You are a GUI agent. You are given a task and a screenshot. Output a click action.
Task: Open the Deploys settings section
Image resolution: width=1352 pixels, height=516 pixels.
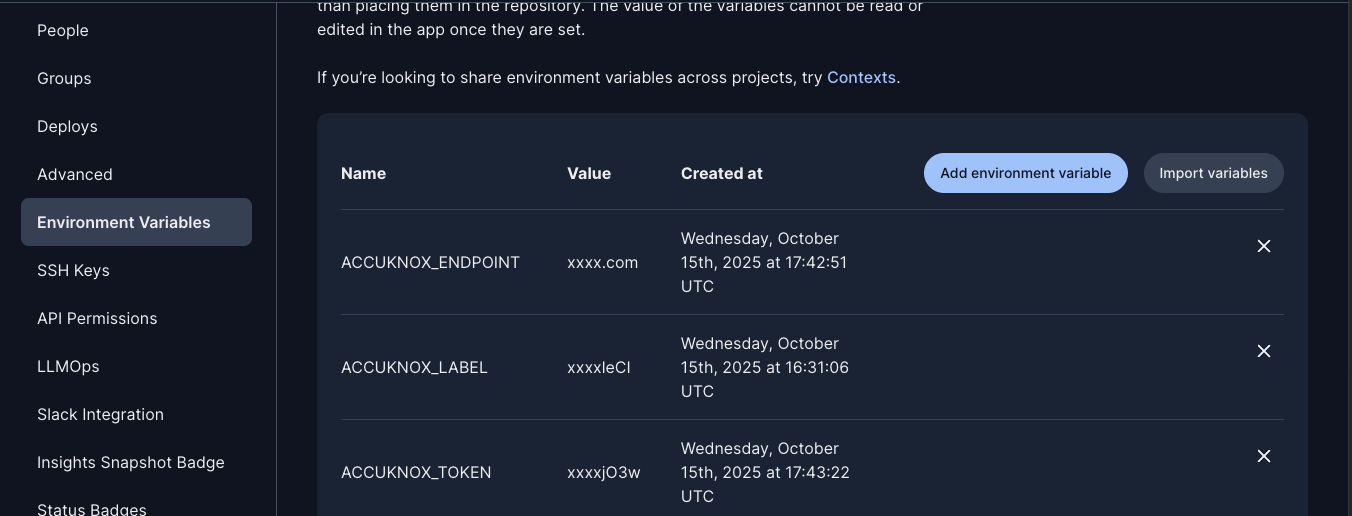[67, 126]
